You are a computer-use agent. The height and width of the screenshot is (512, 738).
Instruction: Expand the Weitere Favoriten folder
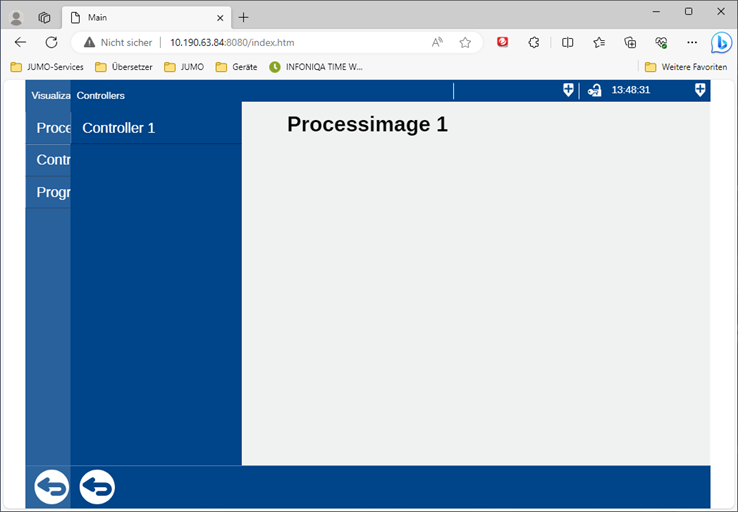685,67
